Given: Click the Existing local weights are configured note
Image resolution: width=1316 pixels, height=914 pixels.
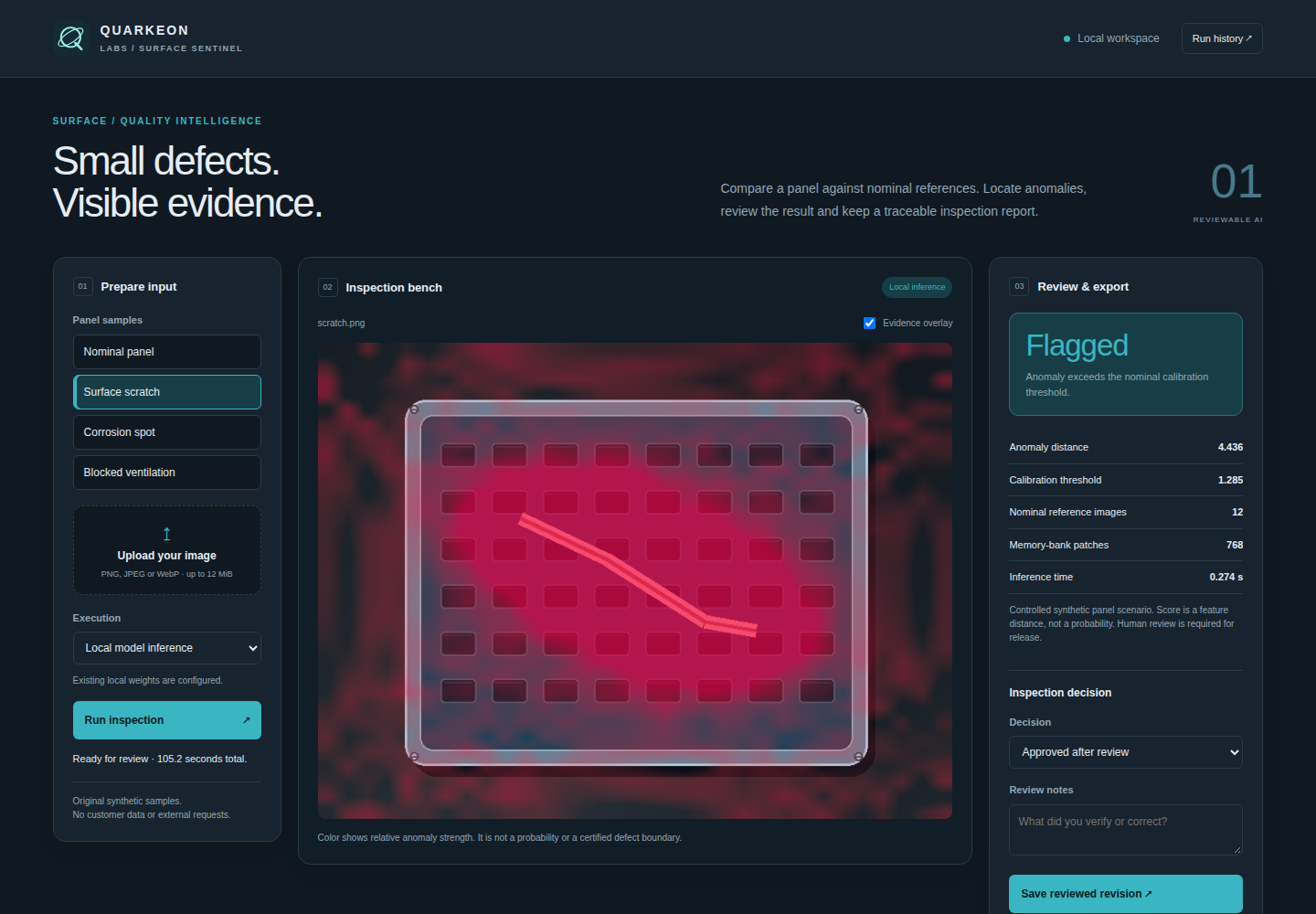Looking at the screenshot, I should point(148,680).
